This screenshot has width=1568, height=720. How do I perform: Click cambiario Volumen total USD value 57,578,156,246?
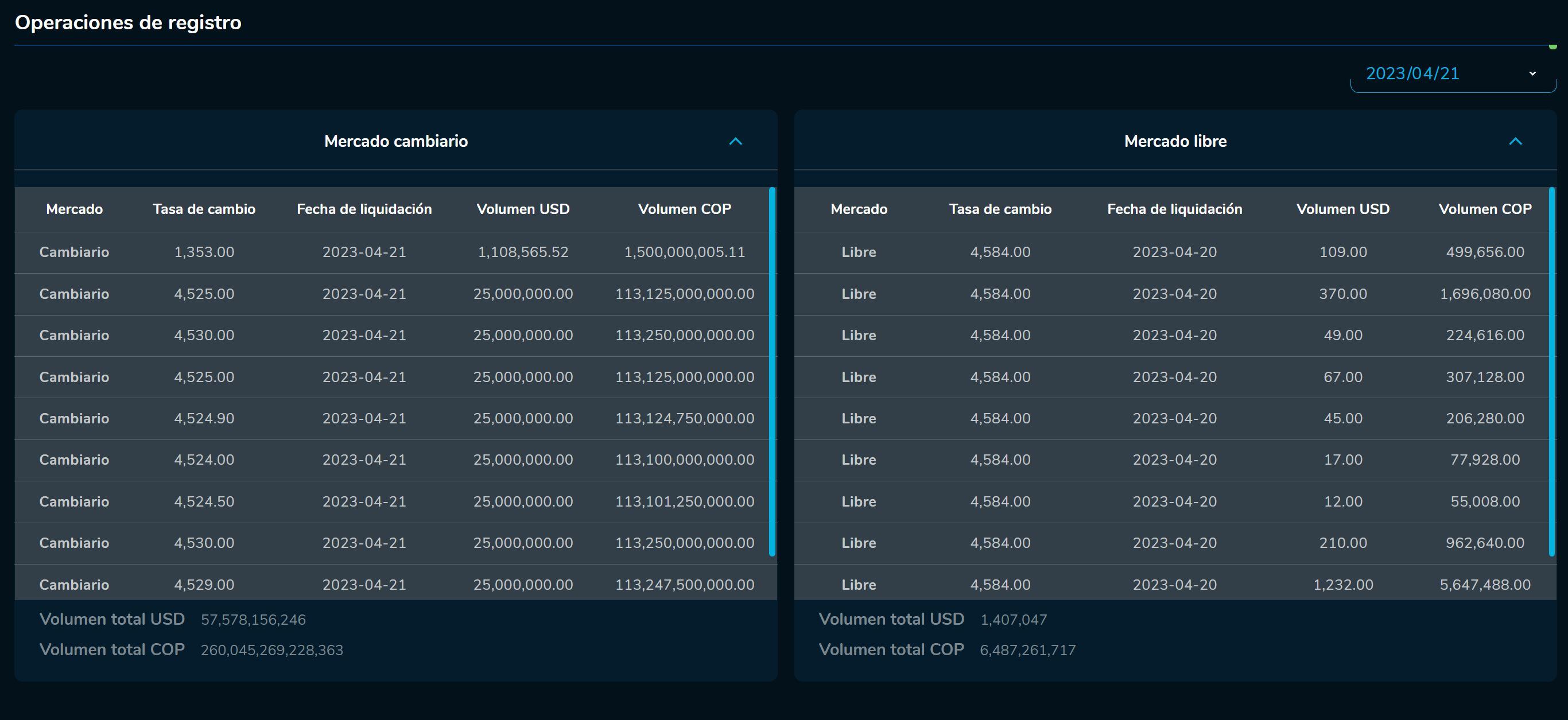click(x=253, y=620)
